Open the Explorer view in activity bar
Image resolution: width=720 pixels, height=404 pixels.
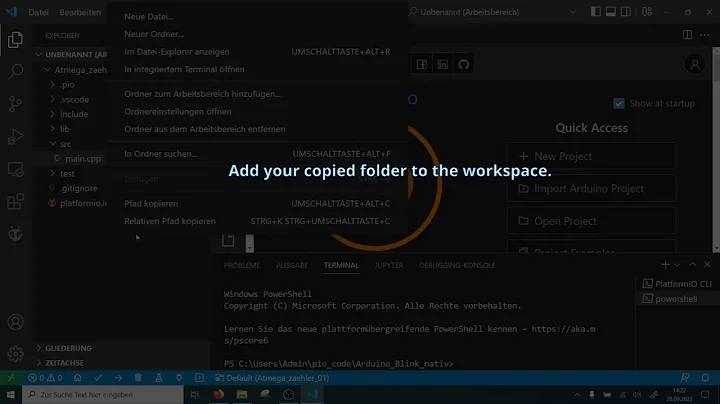15,40
